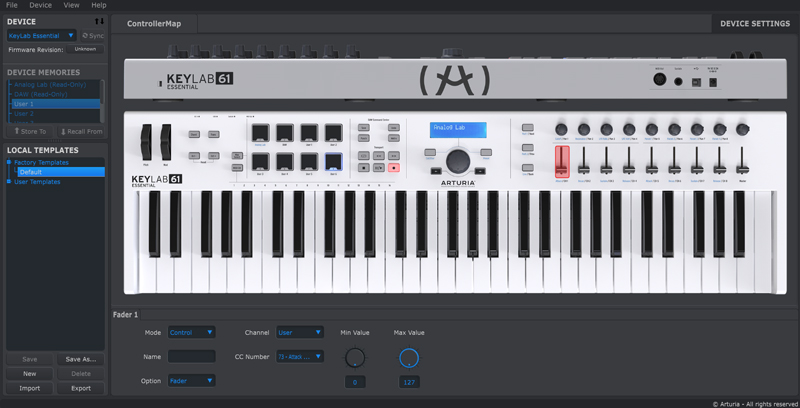Select the Cutoff knob on the keyboard
800x408 pixels.
pyautogui.click(x=561, y=129)
